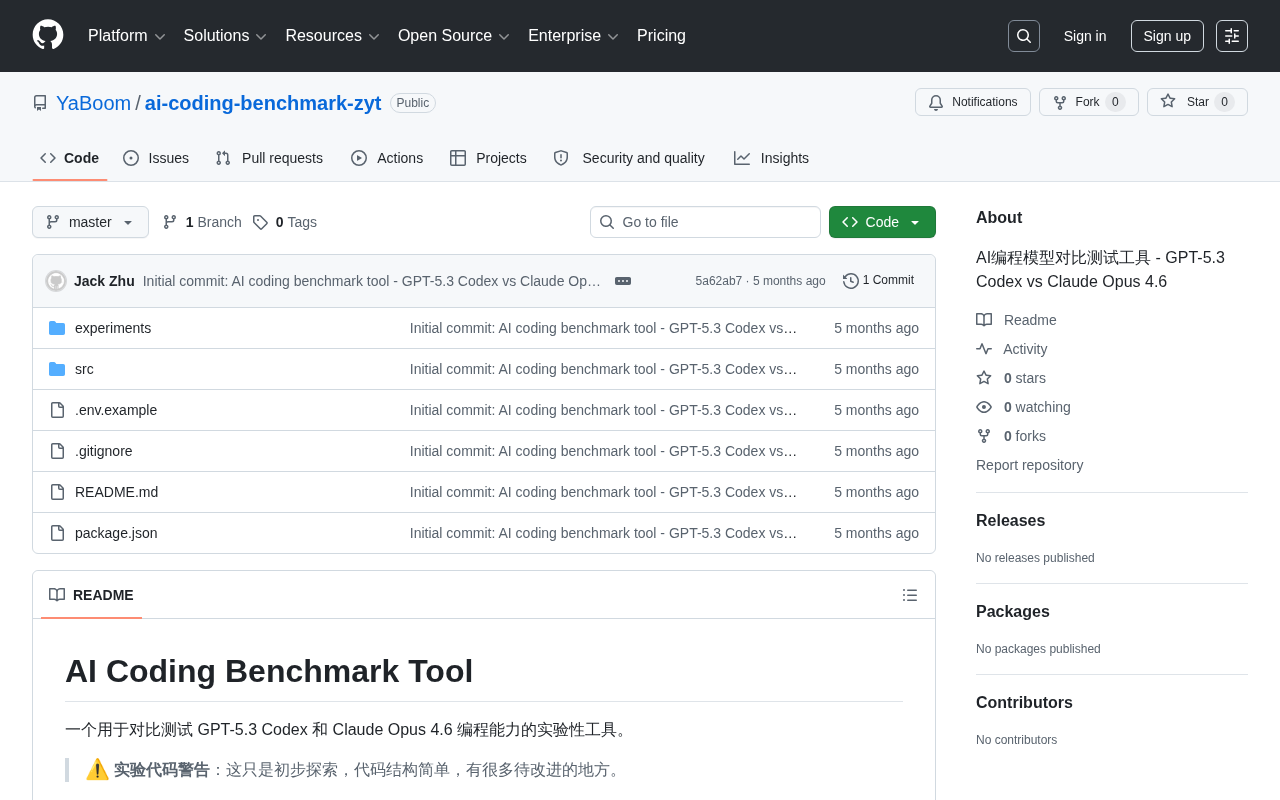Click the Jack Zhu author name
The image size is (1280, 800).
tap(104, 281)
